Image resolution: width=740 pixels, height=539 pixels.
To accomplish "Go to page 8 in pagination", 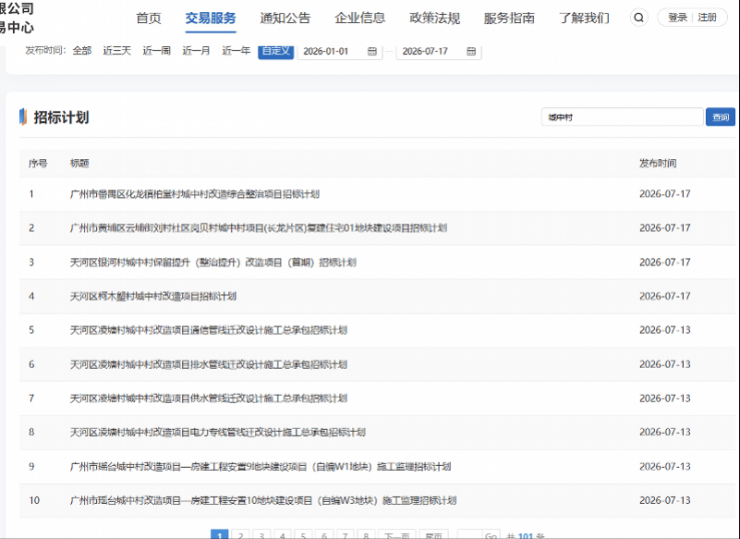I will pos(366,535).
